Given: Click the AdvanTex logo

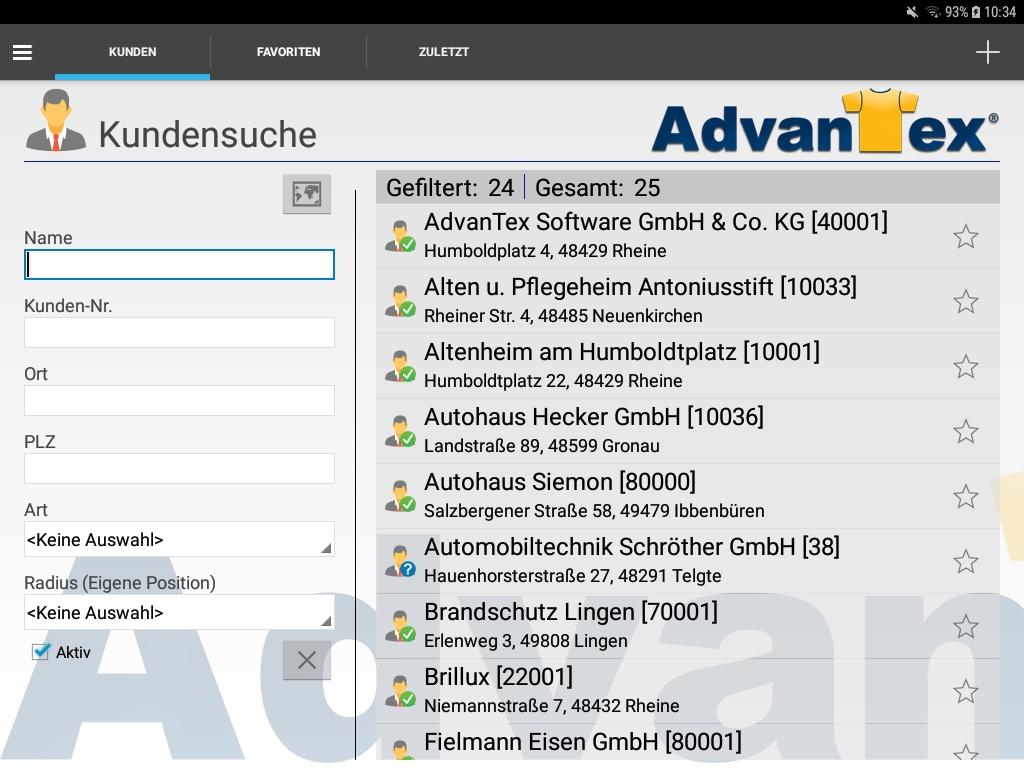Looking at the screenshot, I should (825, 122).
